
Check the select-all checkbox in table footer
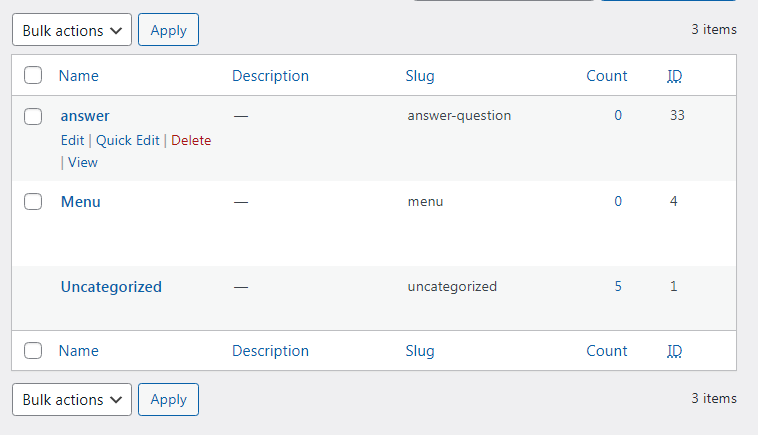tap(33, 350)
